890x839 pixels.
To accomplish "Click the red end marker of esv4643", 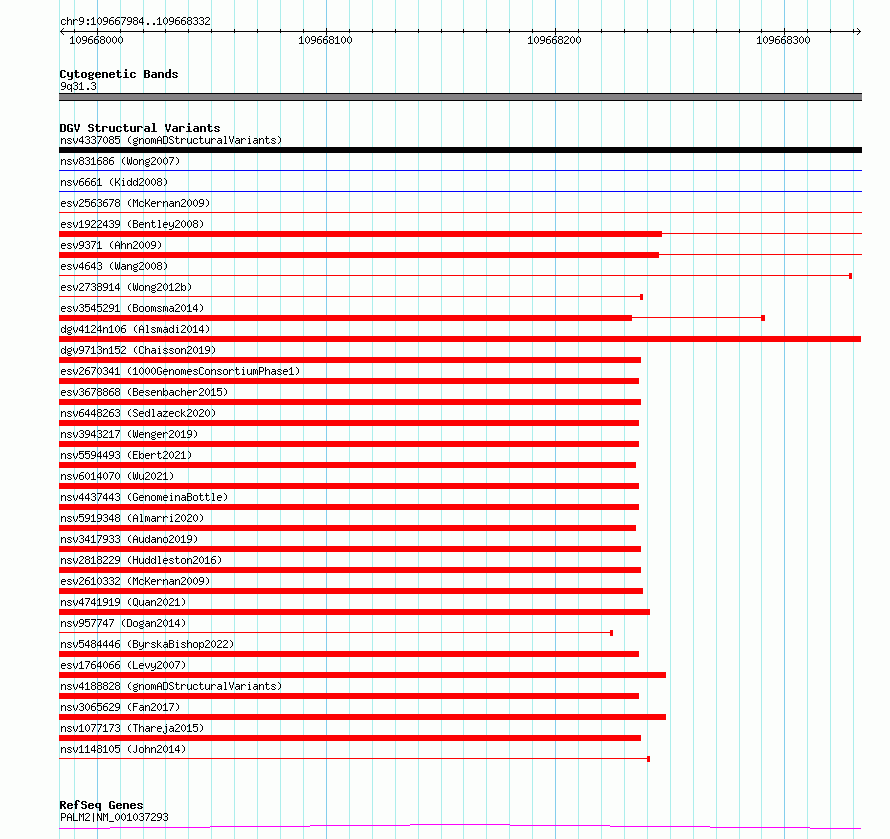I will click(850, 276).
